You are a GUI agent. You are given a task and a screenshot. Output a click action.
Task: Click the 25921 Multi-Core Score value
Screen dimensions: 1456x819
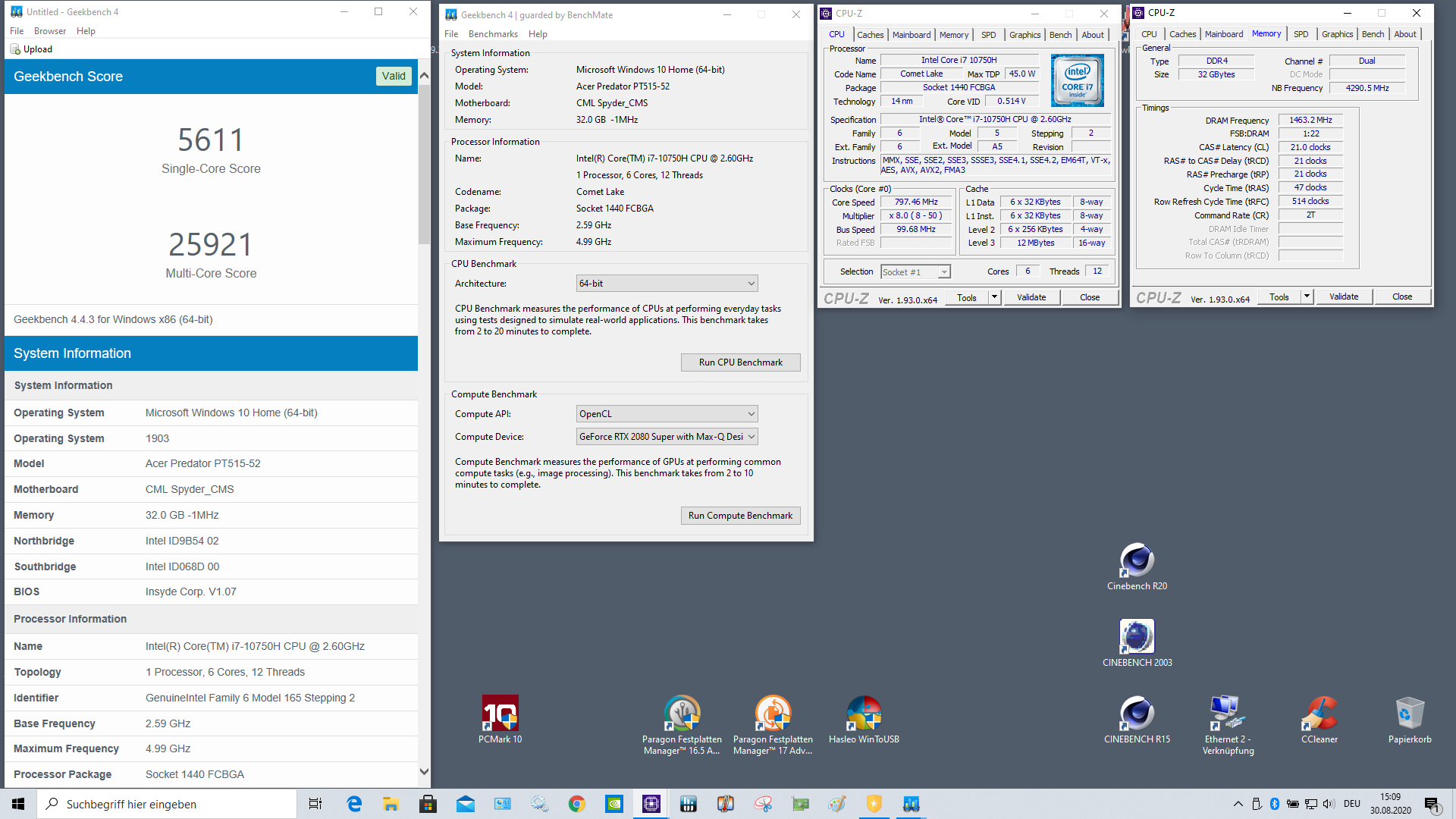[x=211, y=244]
